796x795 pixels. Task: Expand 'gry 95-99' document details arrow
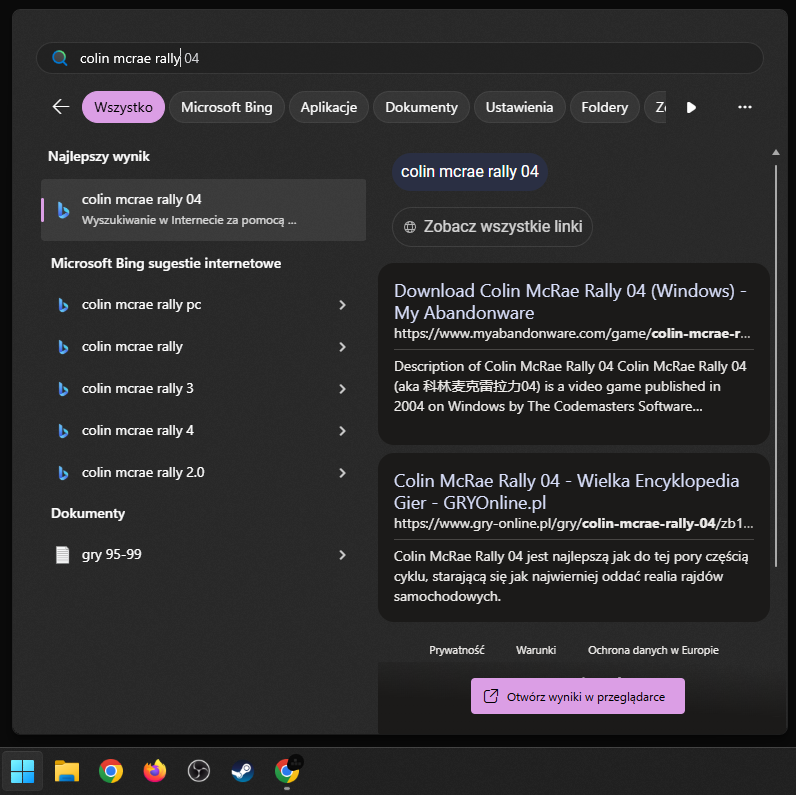tap(342, 555)
